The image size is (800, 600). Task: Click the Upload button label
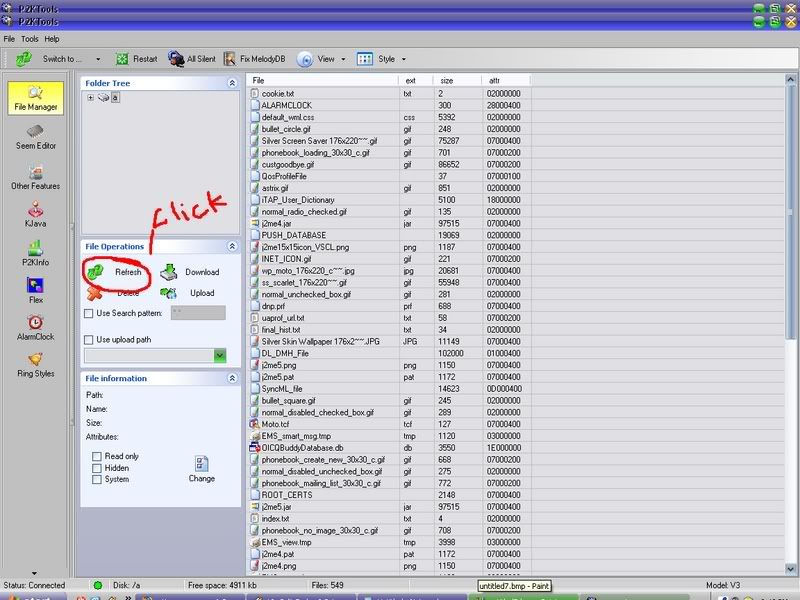[x=202, y=293]
